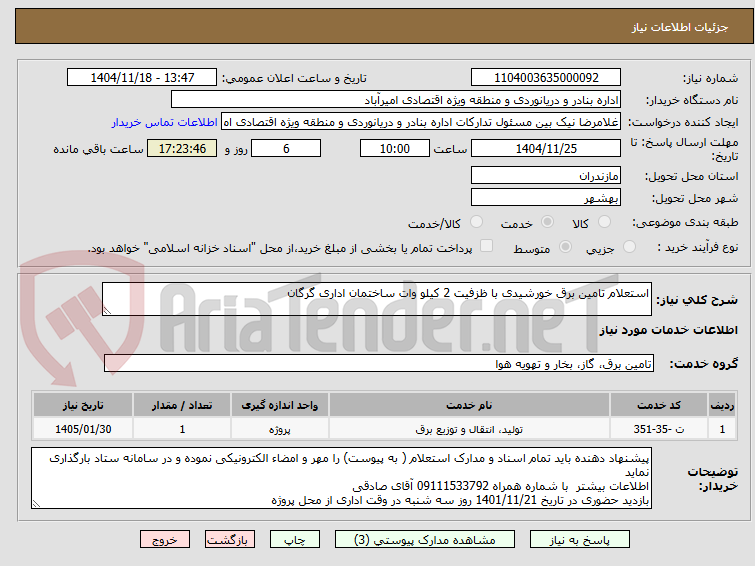Select the جزیی purchase type radio
Viewport: 755px width, 566px height.
[x=629, y=247]
